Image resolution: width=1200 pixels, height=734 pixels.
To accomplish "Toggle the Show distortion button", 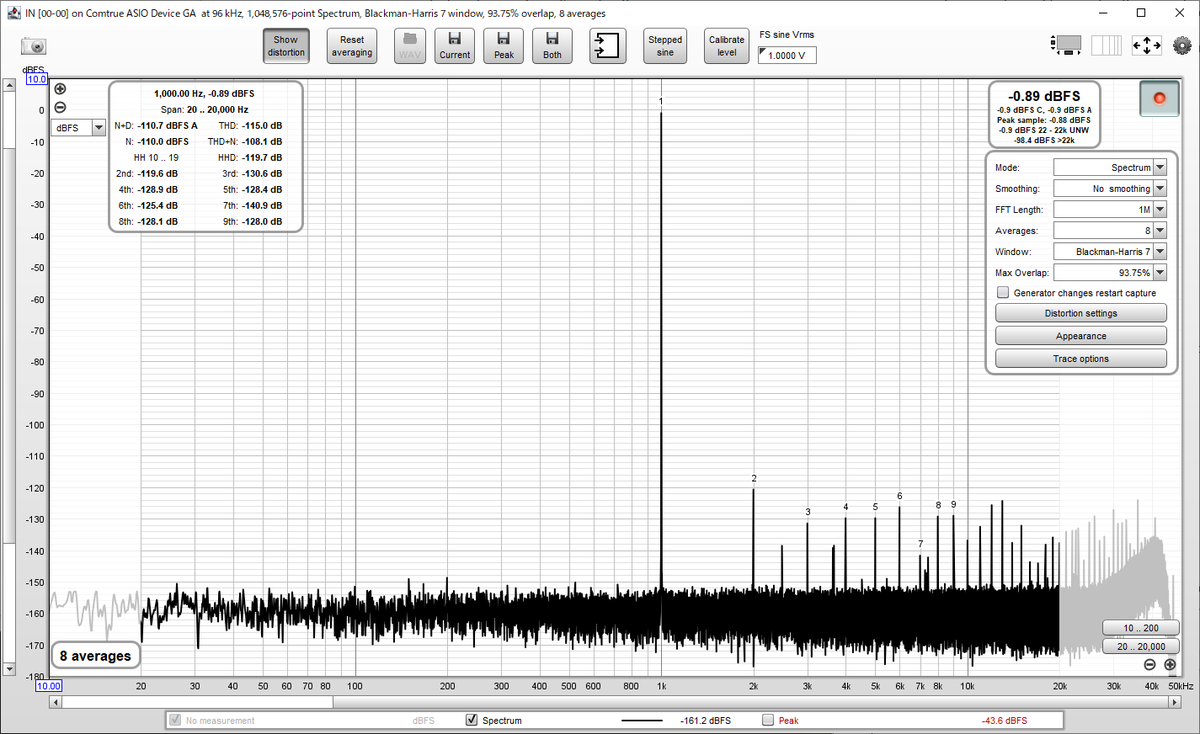I will 286,46.
